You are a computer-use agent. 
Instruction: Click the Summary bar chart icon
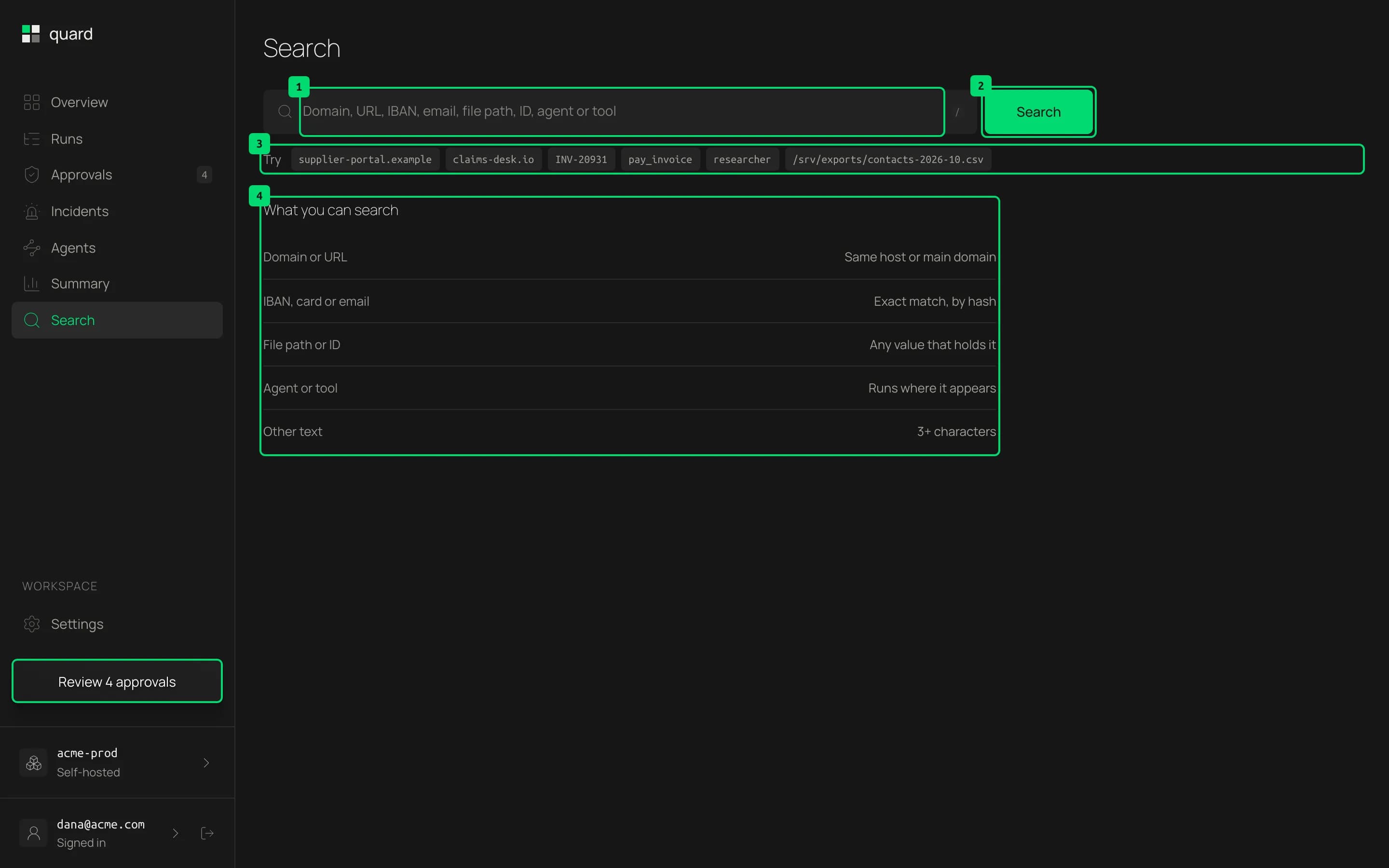click(x=31, y=284)
